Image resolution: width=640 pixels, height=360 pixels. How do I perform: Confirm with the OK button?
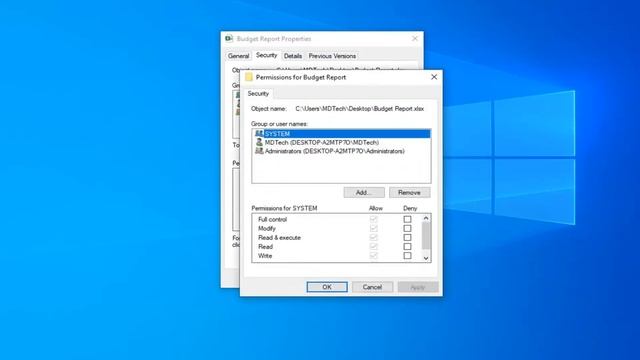point(327,287)
